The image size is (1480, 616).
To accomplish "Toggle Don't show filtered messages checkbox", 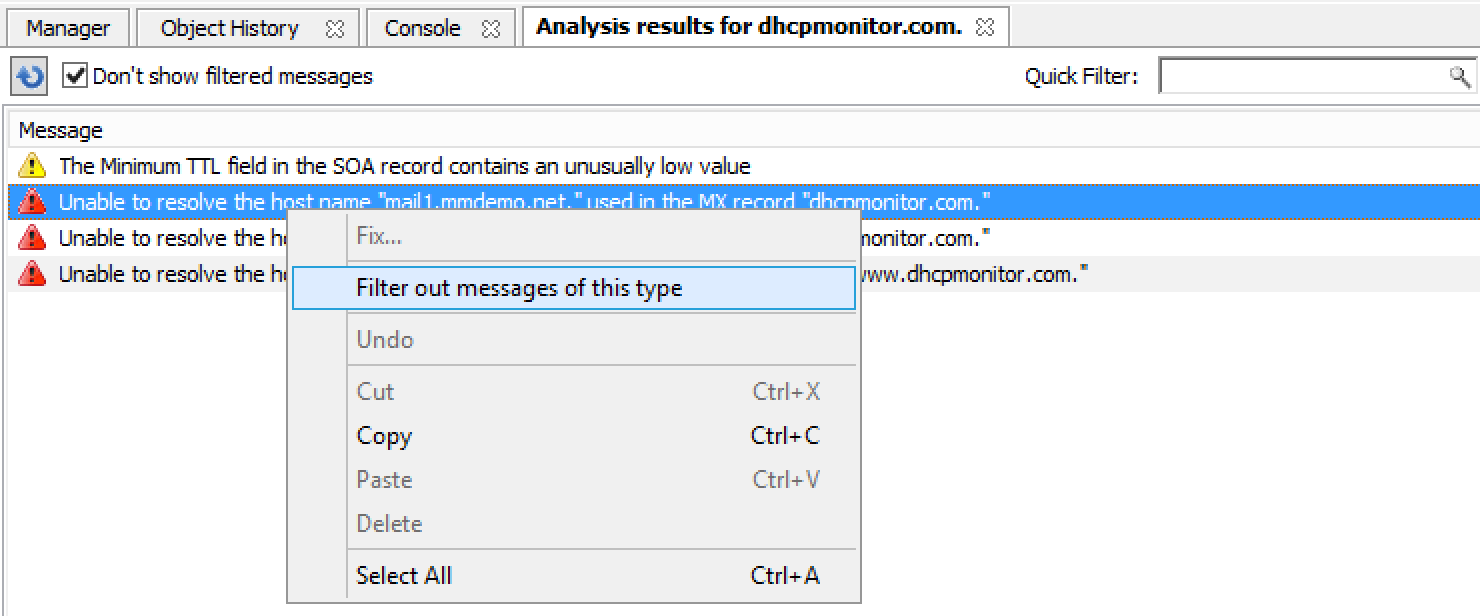I will coord(75,76).
